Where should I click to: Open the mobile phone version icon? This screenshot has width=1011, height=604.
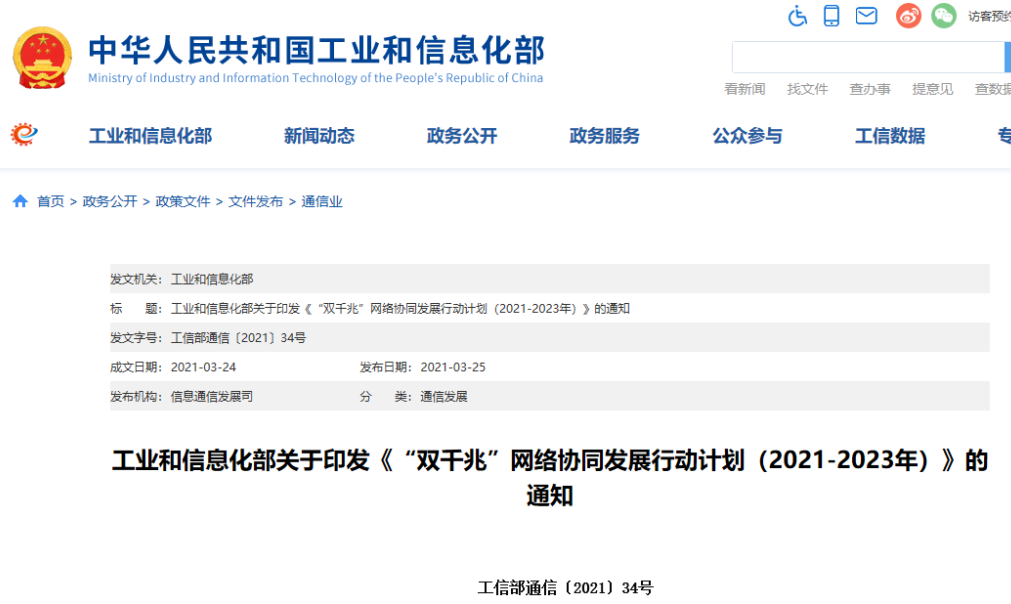(832, 15)
